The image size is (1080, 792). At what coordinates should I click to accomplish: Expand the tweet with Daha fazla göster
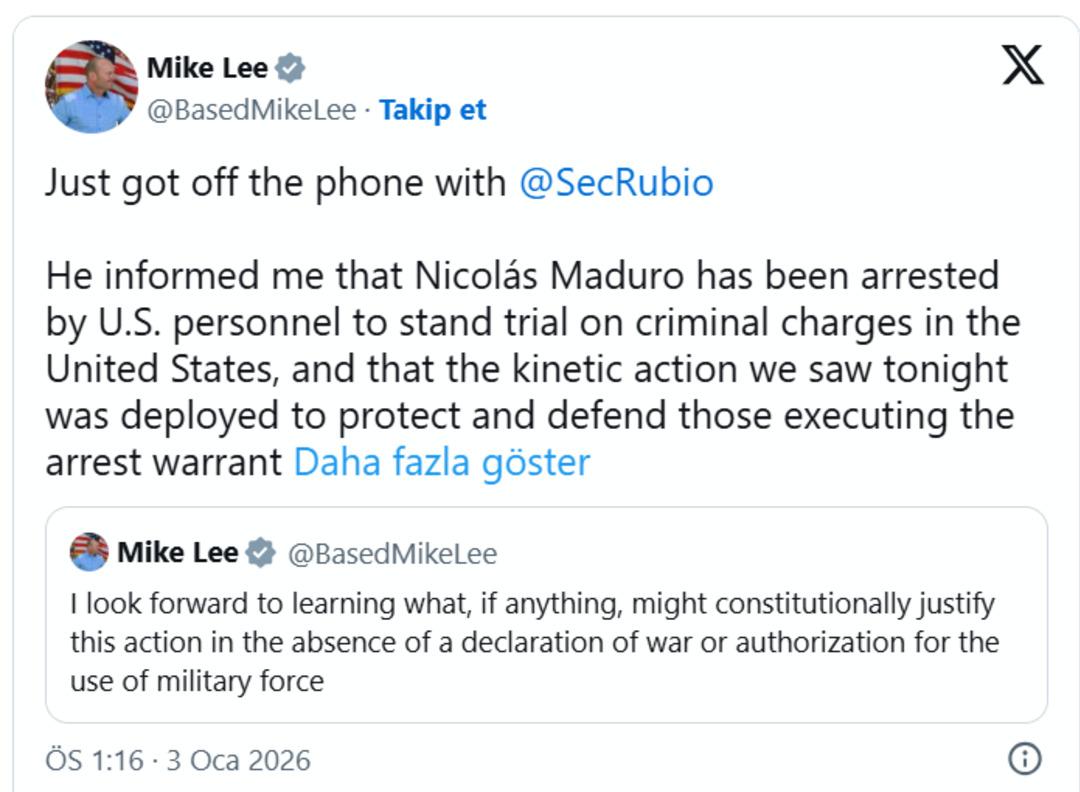pos(441,462)
